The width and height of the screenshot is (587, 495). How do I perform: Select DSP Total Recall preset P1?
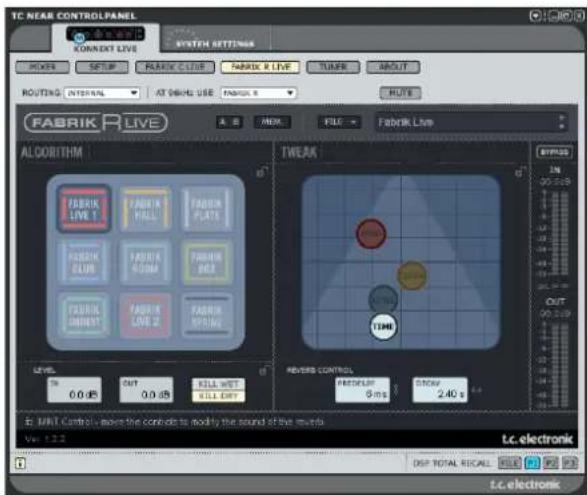tap(532, 463)
